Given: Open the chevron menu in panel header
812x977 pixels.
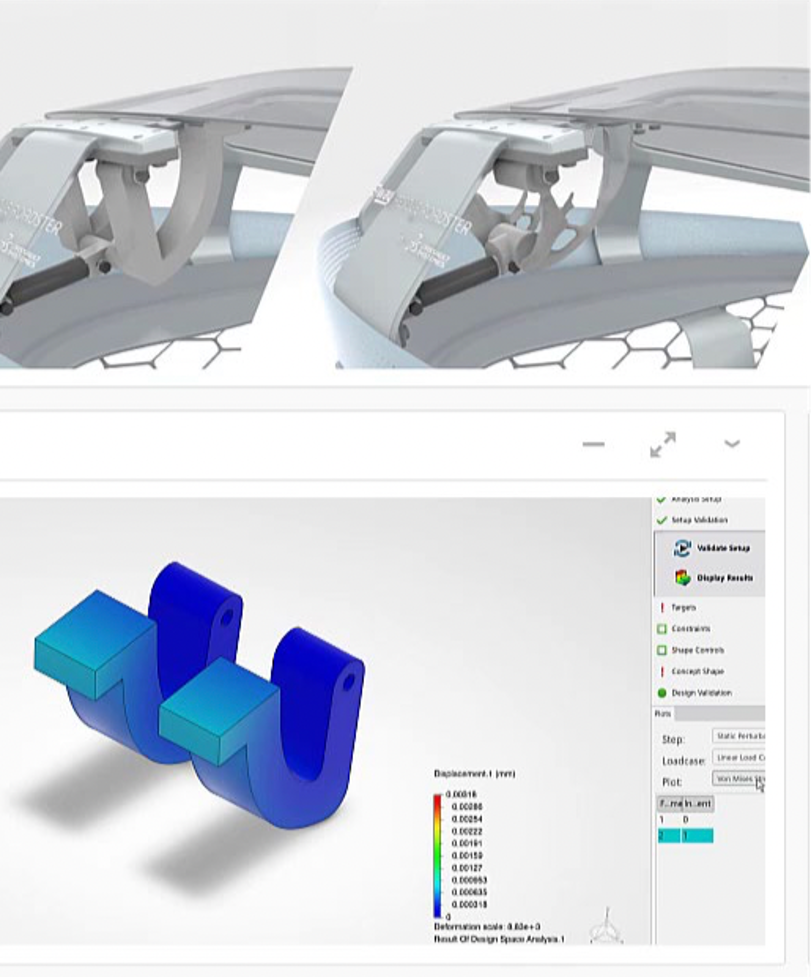Looking at the screenshot, I should click(x=732, y=444).
